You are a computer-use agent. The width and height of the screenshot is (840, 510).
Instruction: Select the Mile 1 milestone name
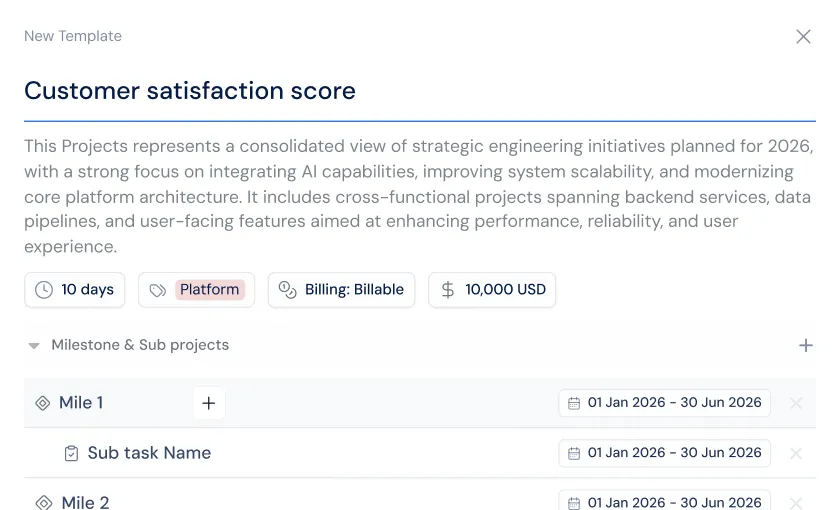(81, 403)
